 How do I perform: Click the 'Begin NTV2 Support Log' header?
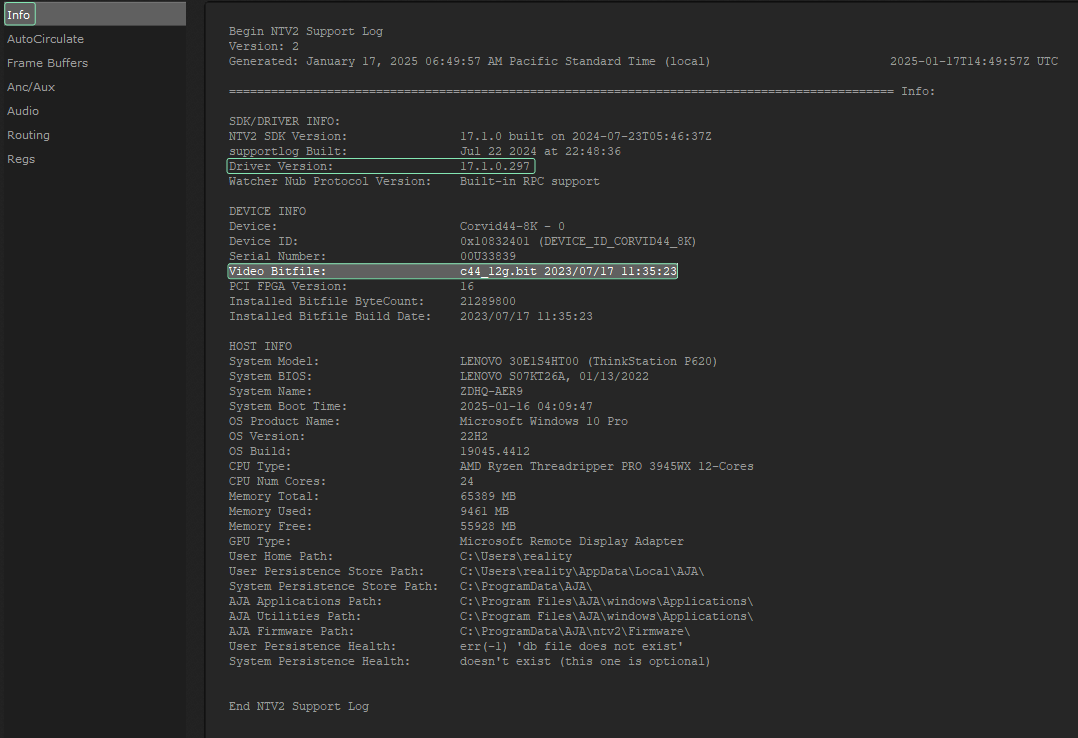(x=305, y=31)
